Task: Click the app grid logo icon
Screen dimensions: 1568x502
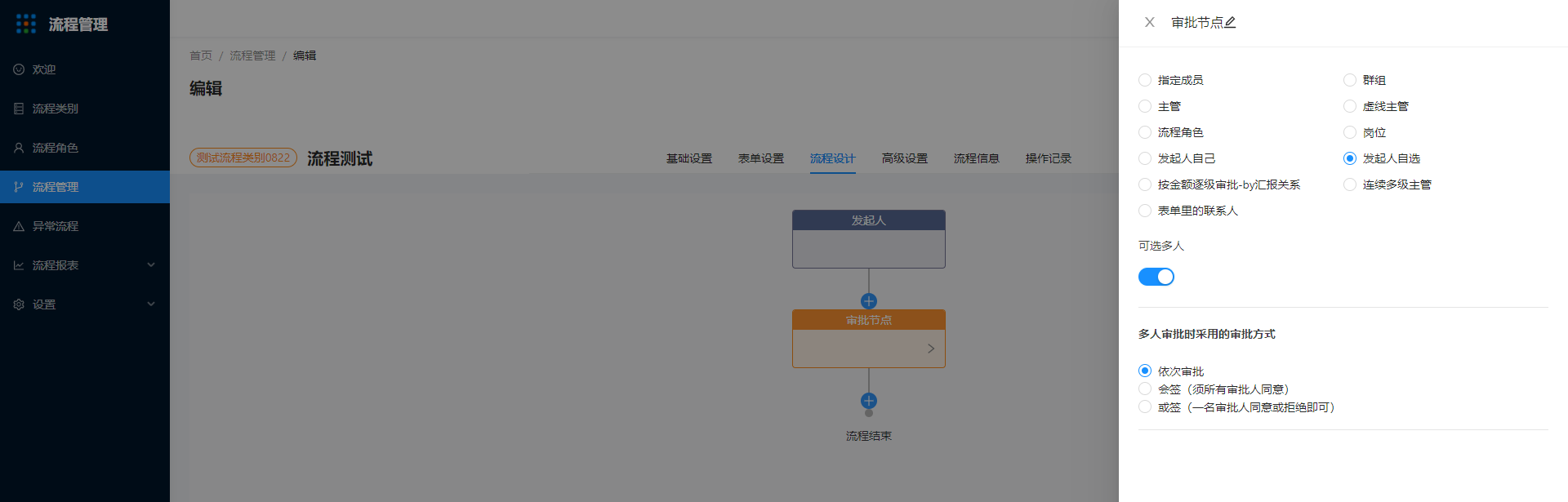Action: click(x=26, y=24)
